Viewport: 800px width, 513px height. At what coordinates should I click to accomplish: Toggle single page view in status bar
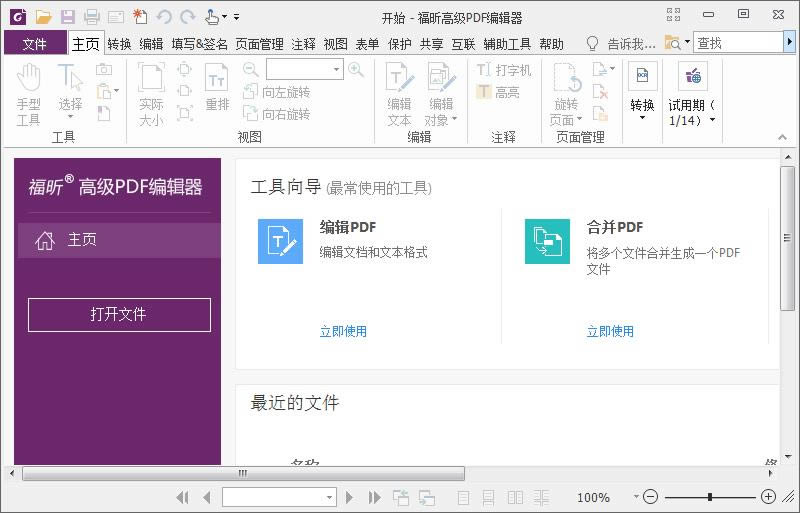[x=463, y=498]
